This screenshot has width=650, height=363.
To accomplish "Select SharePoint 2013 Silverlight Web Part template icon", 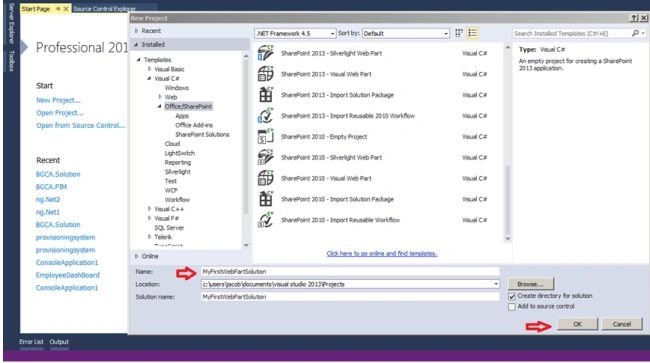I will point(266,53).
